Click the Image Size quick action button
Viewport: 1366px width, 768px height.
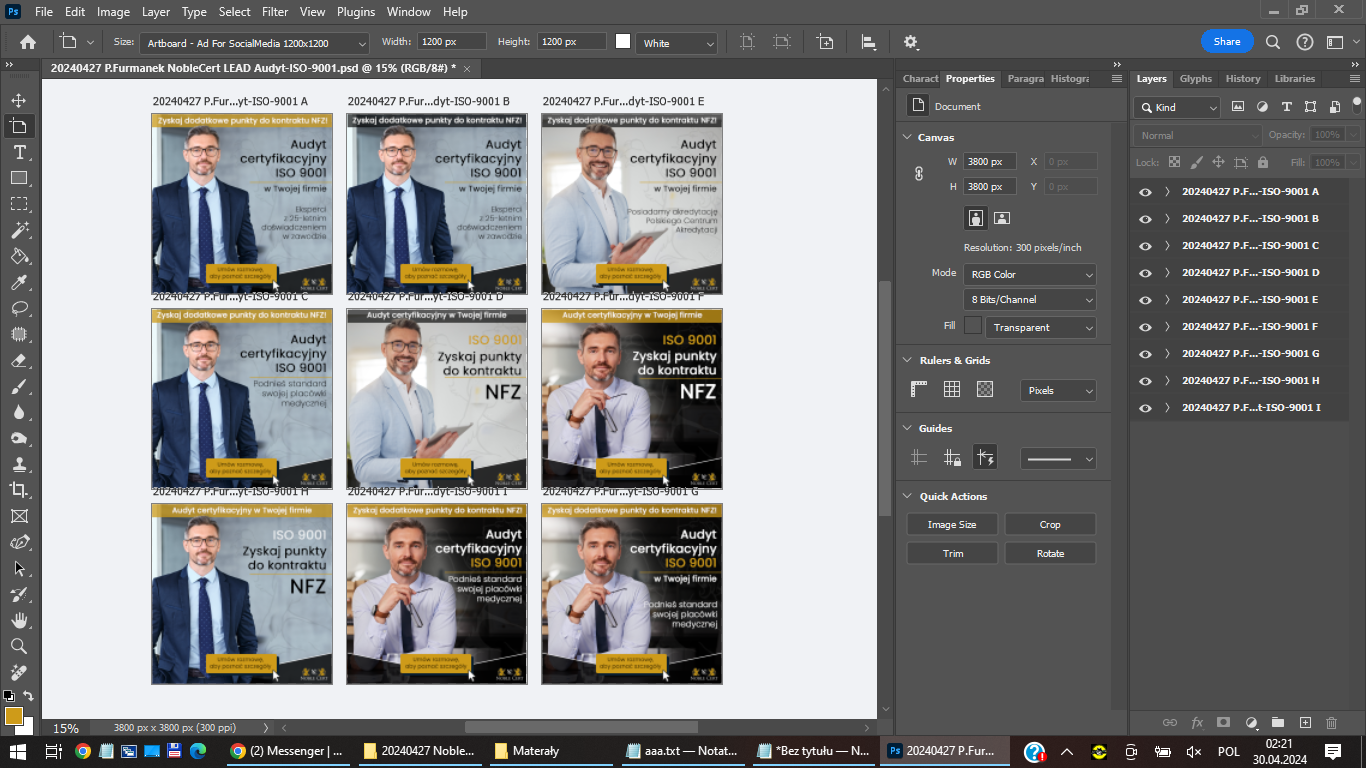(x=952, y=525)
